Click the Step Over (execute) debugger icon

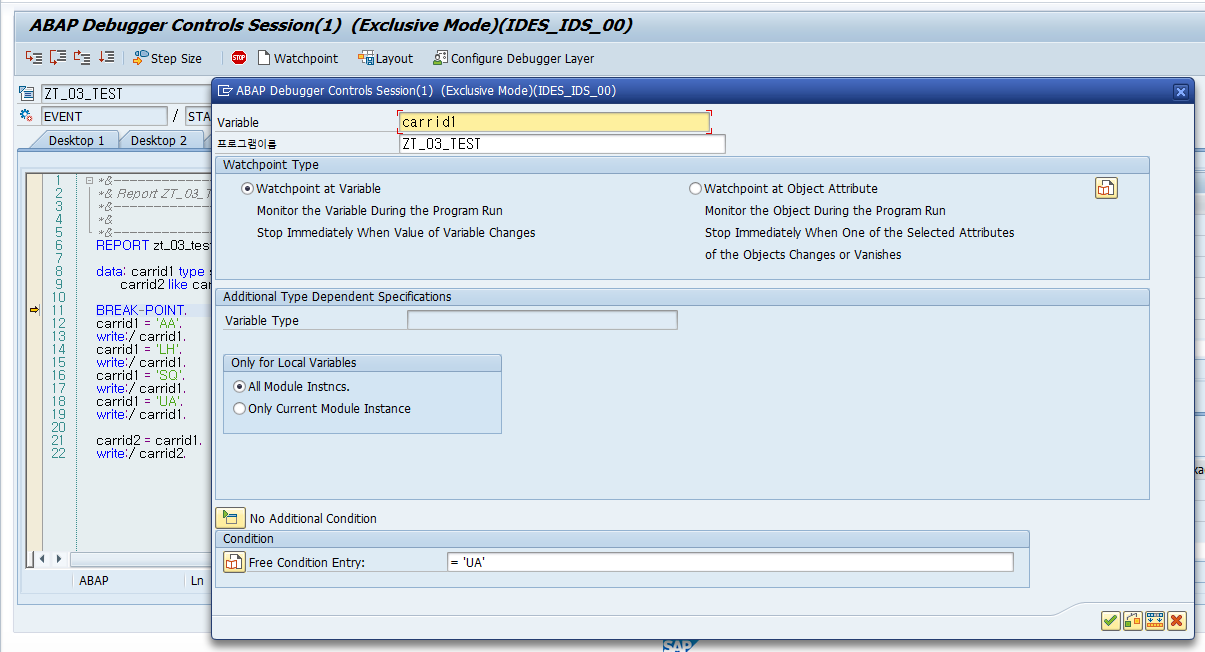click(x=58, y=58)
